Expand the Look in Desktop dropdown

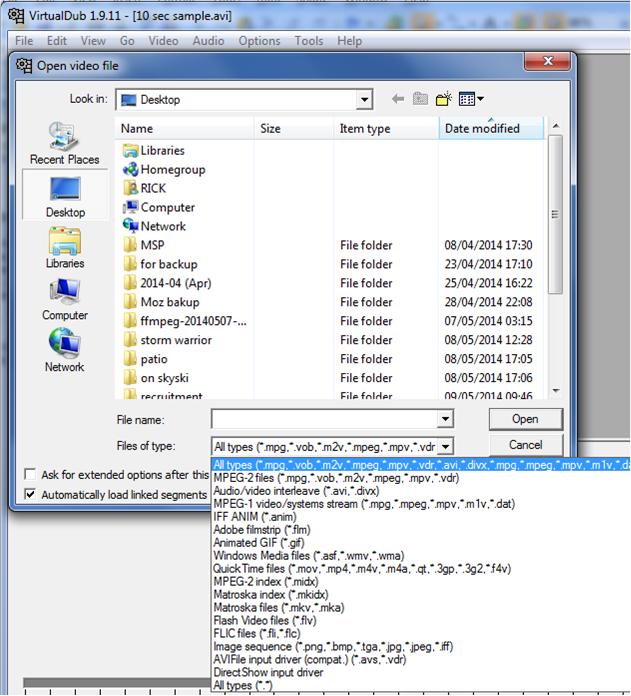(364, 99)
